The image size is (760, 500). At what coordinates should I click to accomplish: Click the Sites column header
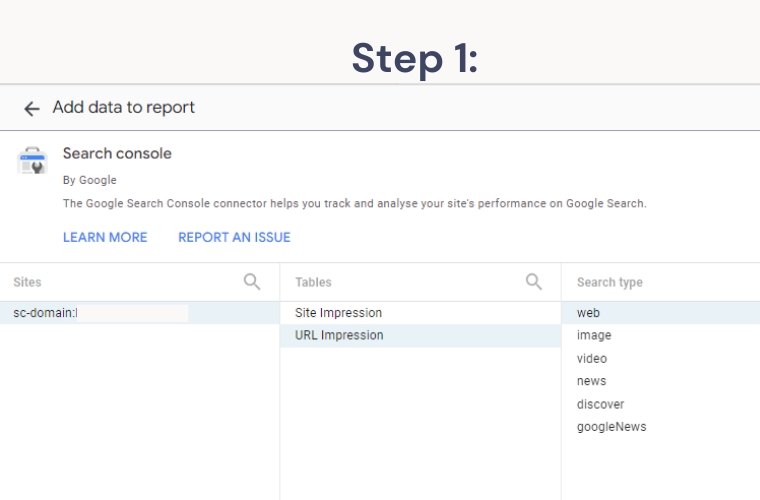tap(27, 282)
